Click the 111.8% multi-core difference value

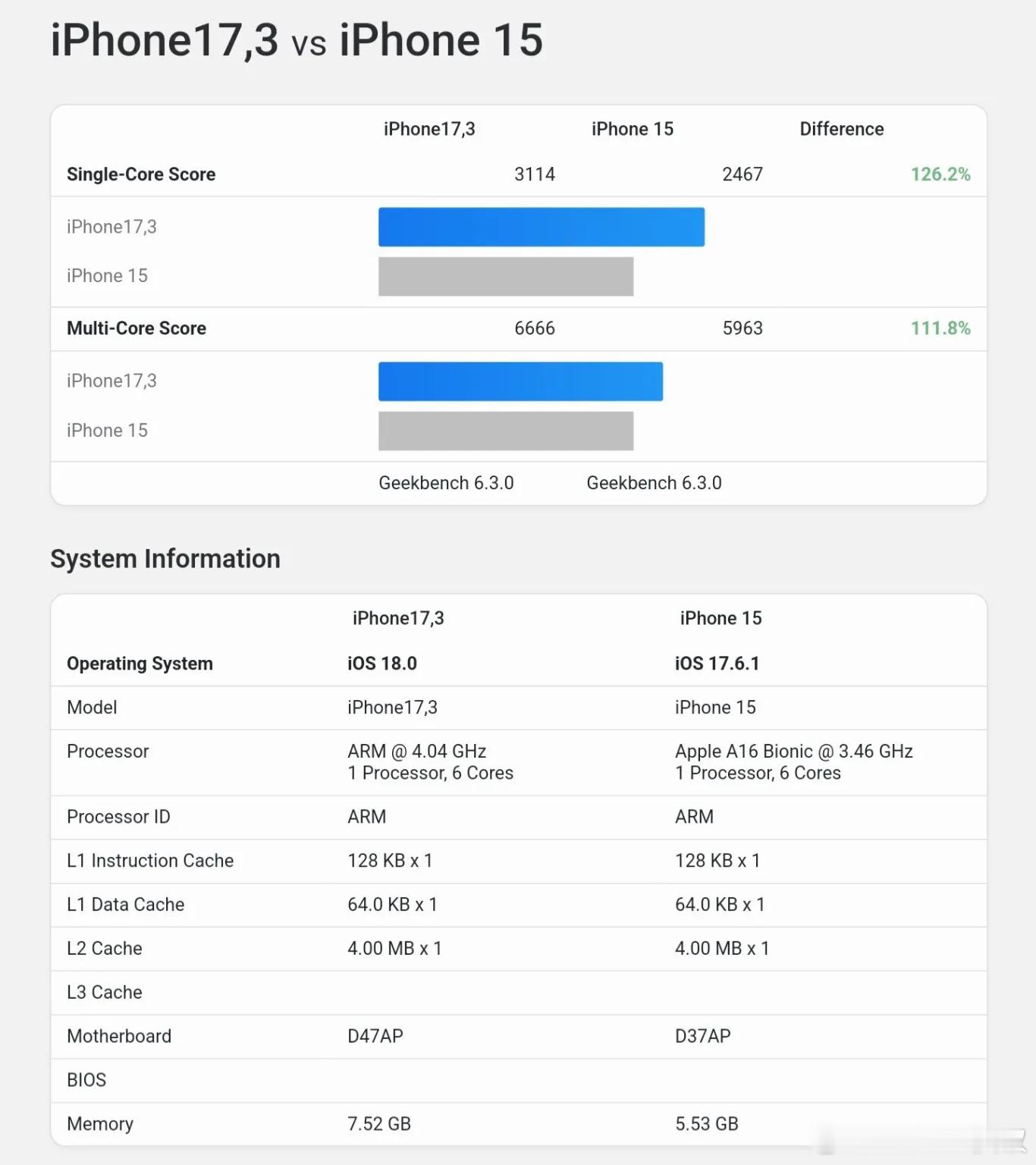[940, 328]
